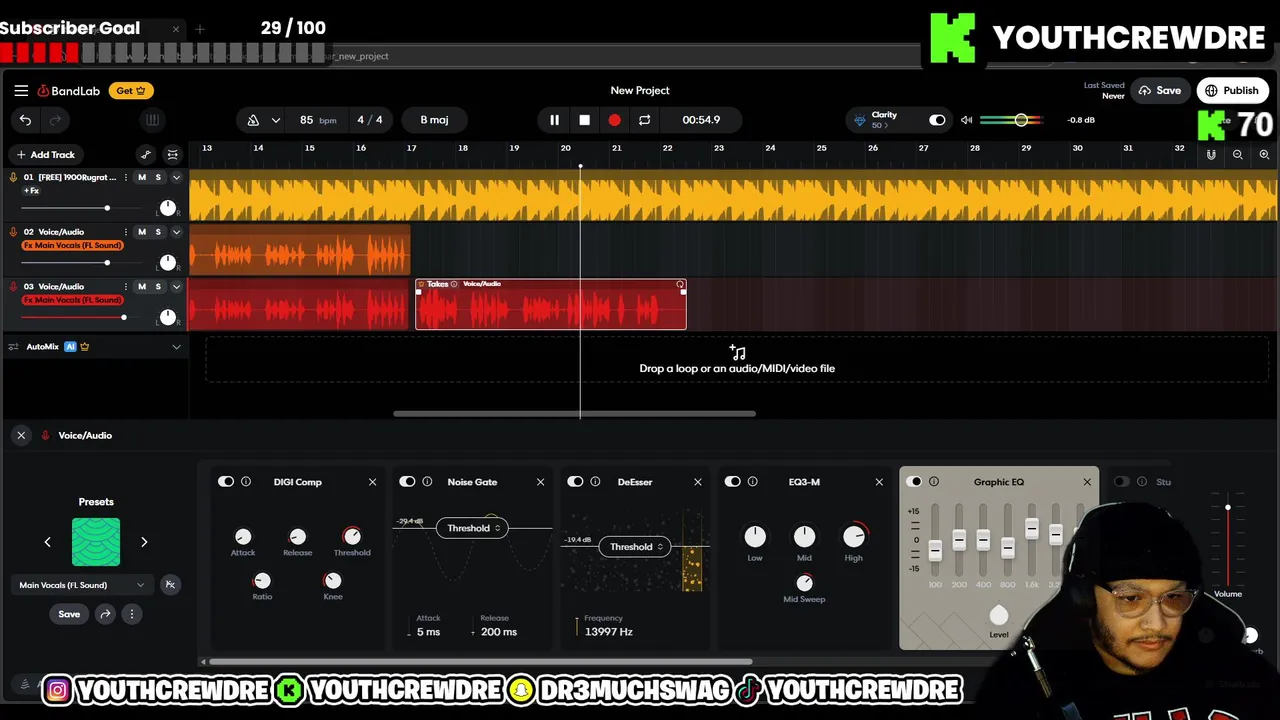Click the master volume speaker icon
Viewport: 1280px width, 720px height.
(x=966, y=120)
